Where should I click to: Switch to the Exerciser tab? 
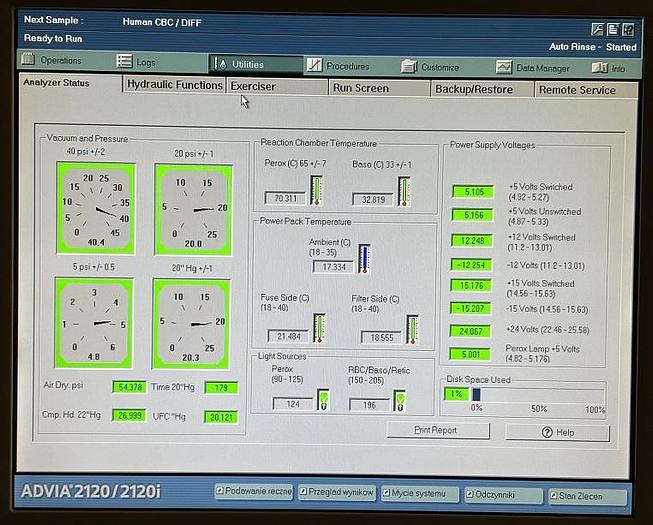click(253, 87)
